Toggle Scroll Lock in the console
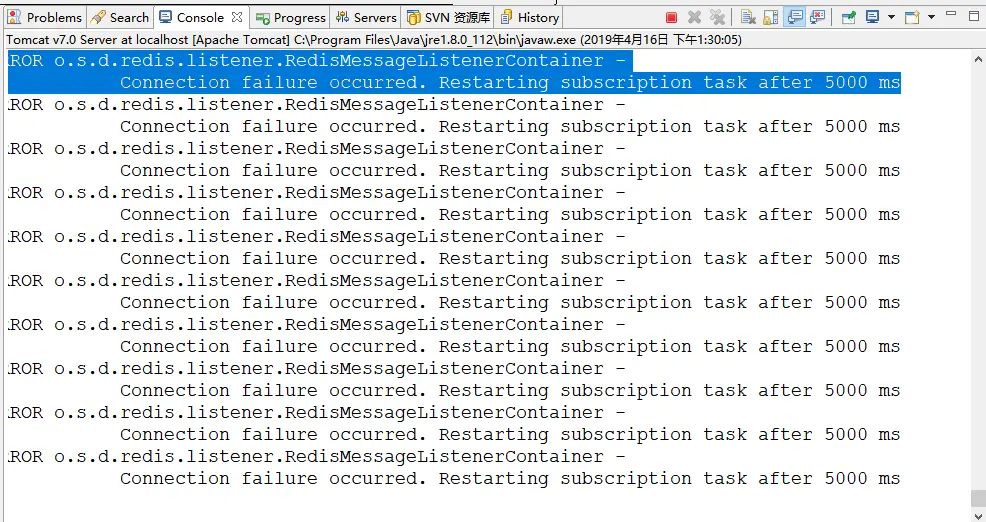The image size is (986, 522). pos(771,18)
